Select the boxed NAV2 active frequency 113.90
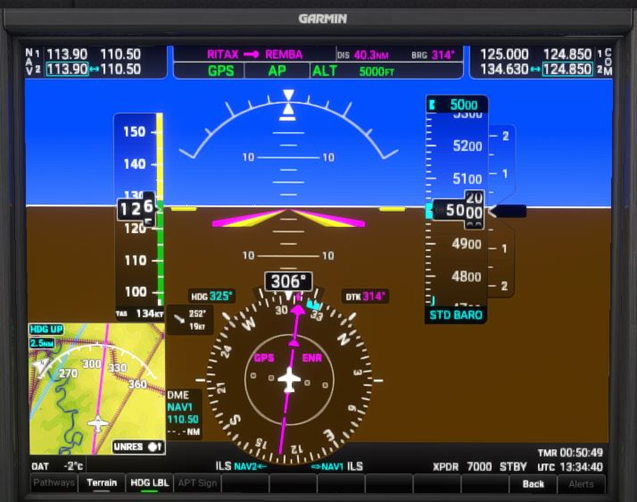The width and height of the screenshot is (637, 502). pyautogui.click(x=67, y=69)
